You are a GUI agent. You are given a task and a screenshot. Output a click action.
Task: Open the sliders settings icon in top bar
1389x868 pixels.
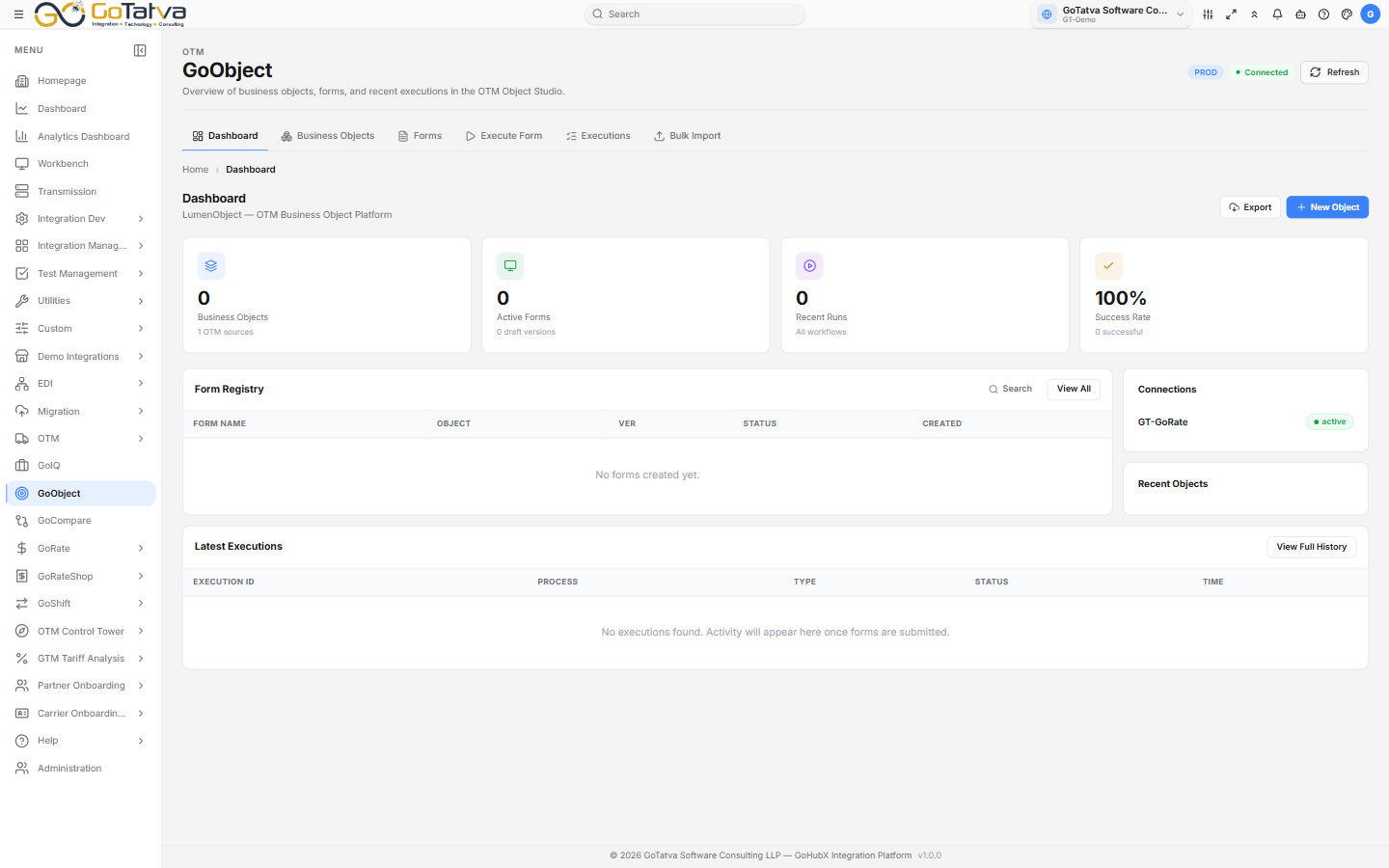click(1208, 14)
